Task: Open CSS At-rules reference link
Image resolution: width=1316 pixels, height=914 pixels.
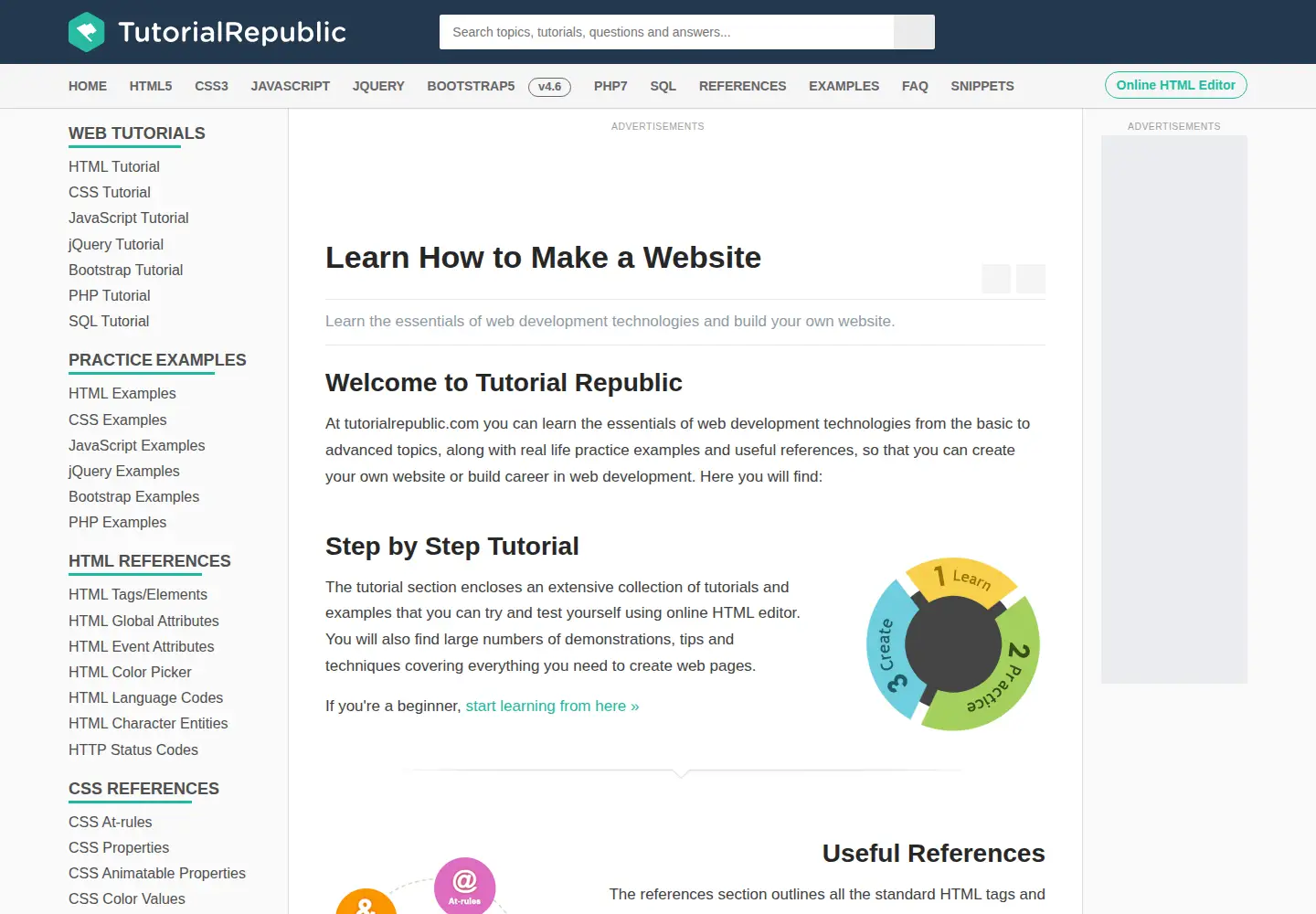Action: coord(111,822)
